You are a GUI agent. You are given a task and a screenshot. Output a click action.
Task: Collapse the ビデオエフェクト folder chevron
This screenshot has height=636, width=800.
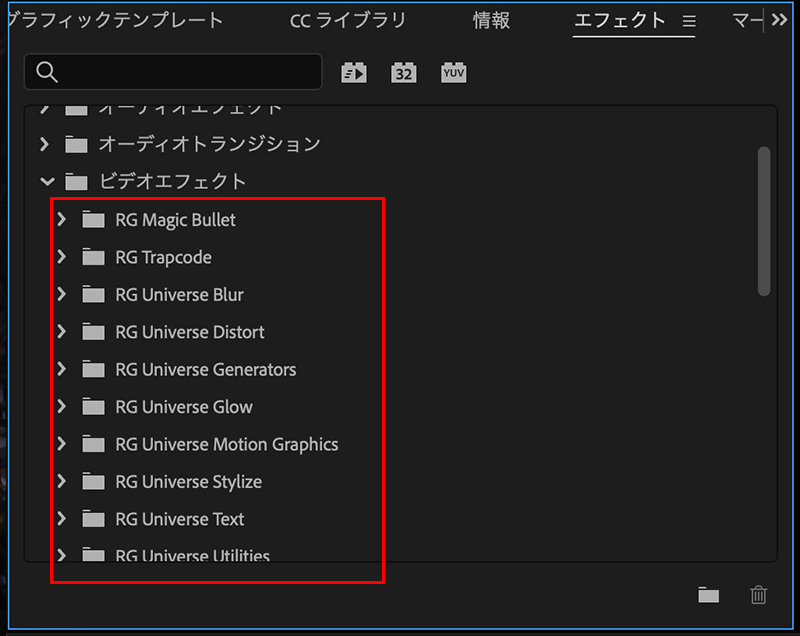point(45,182)
